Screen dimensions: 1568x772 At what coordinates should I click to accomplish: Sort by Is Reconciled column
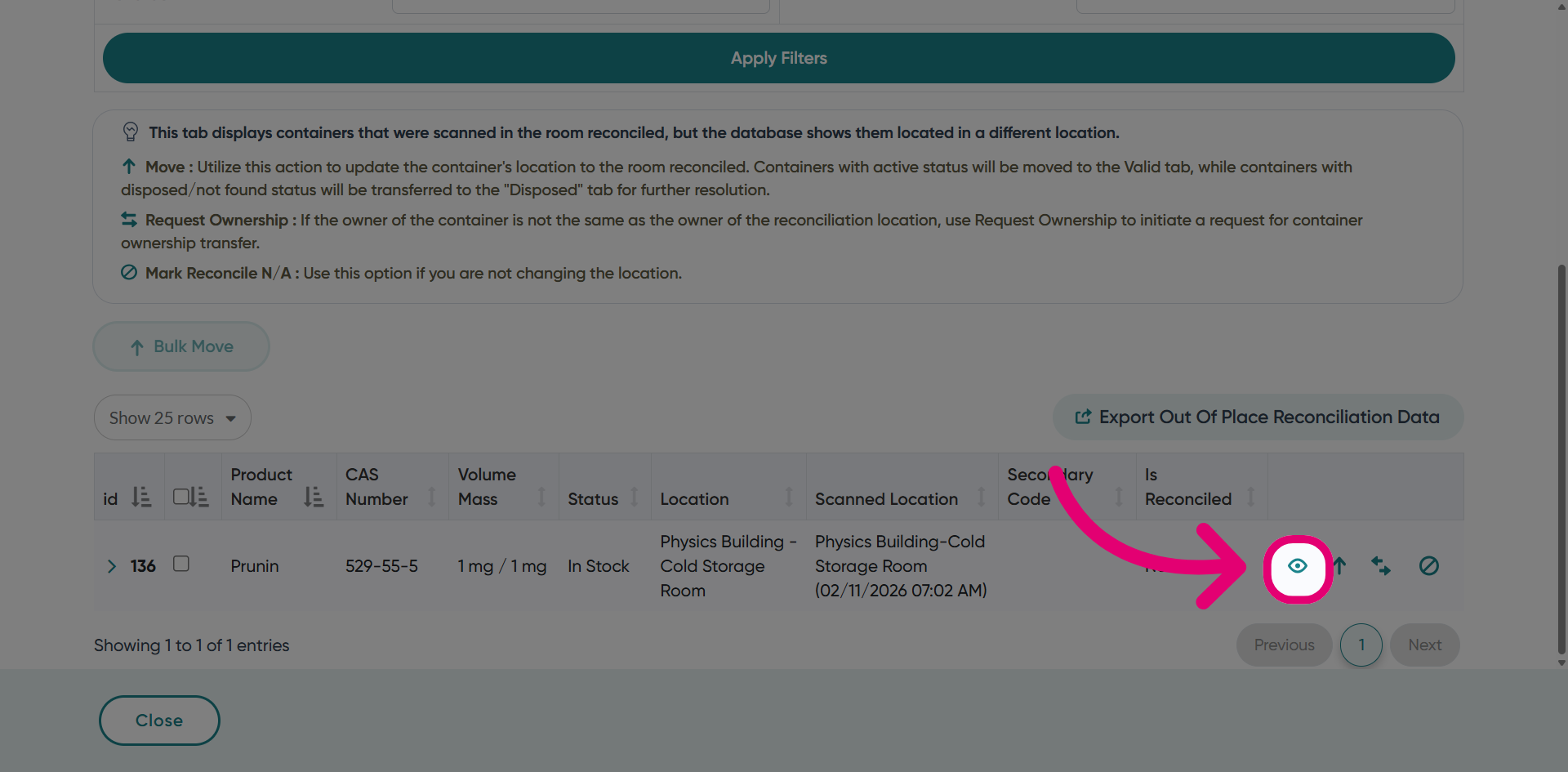click(x=1250, y=497)
